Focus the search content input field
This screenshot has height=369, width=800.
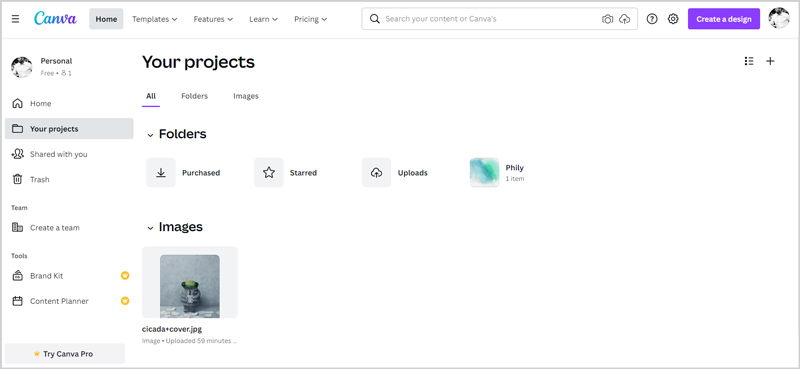click(490, 19)
